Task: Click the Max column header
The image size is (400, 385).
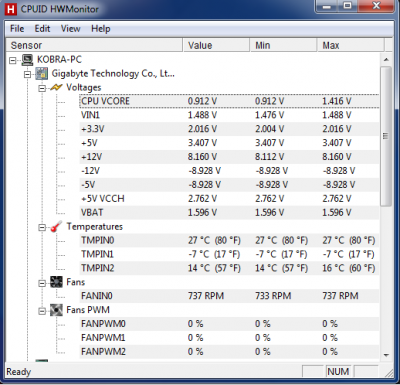Action: click(351, 45)
